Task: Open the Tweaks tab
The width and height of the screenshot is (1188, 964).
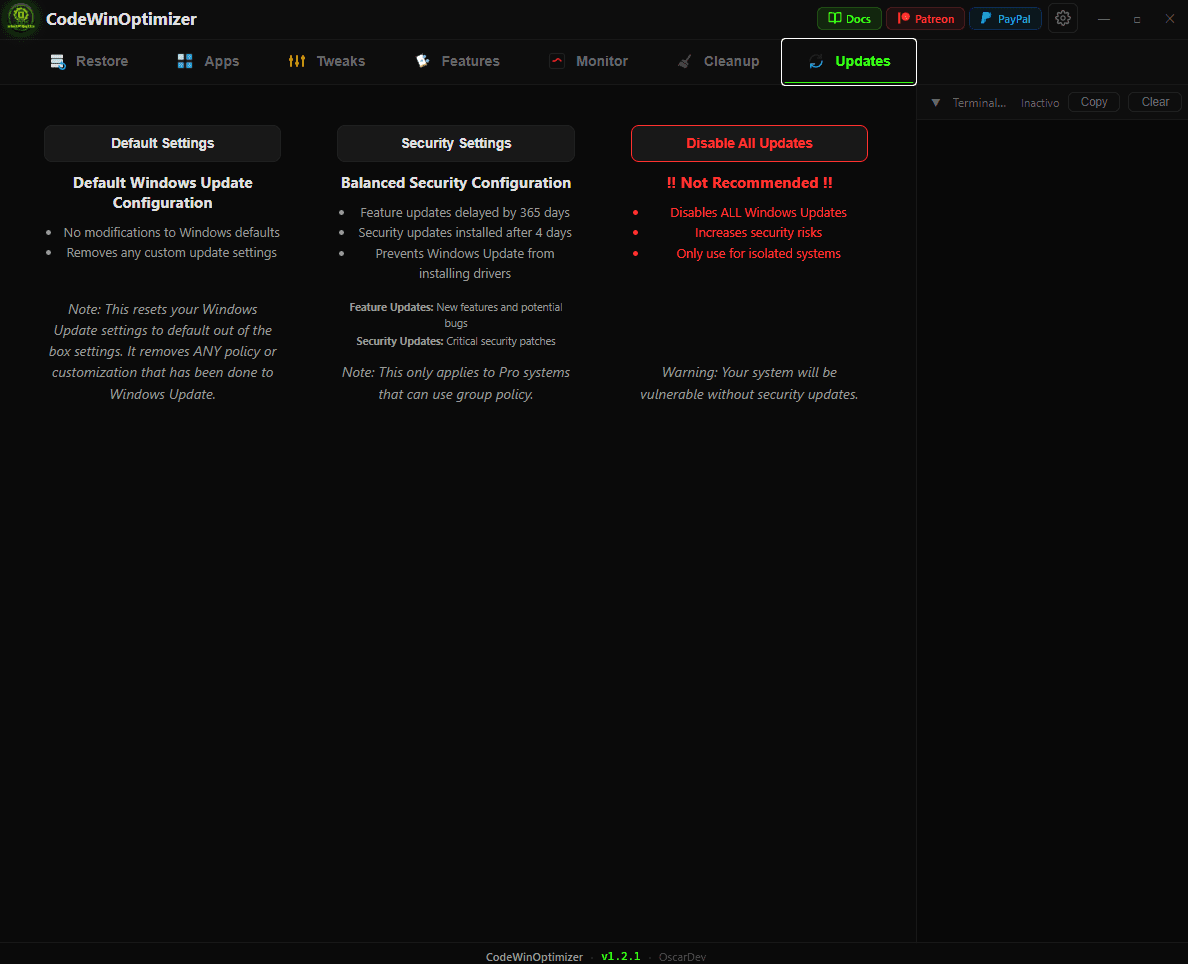Action: click(327, 61)
